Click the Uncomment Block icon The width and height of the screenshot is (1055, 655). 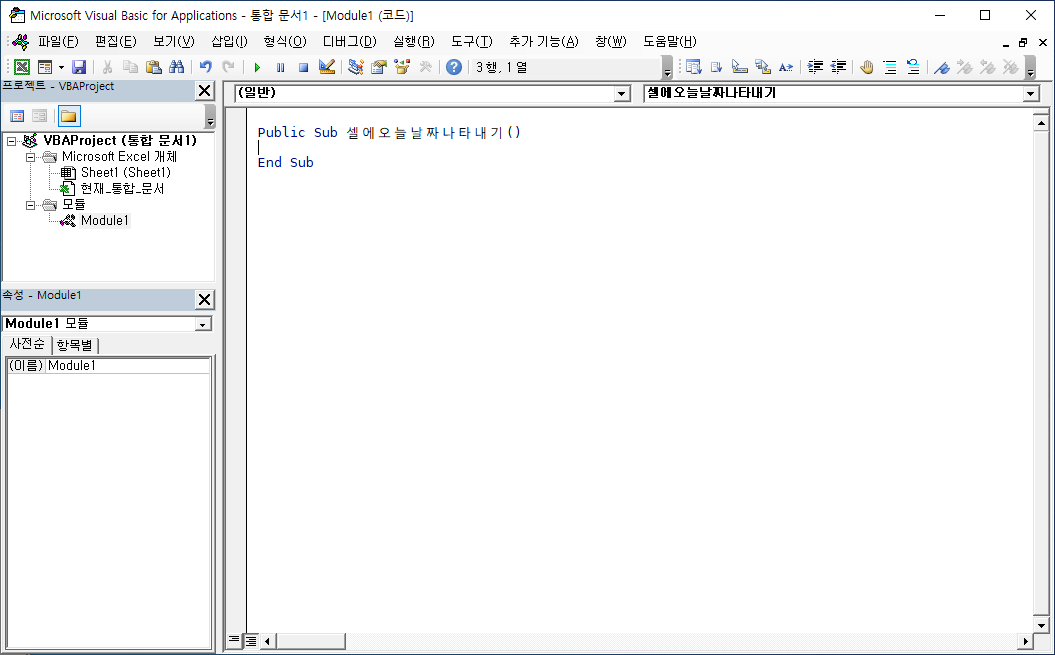[913, 67]
